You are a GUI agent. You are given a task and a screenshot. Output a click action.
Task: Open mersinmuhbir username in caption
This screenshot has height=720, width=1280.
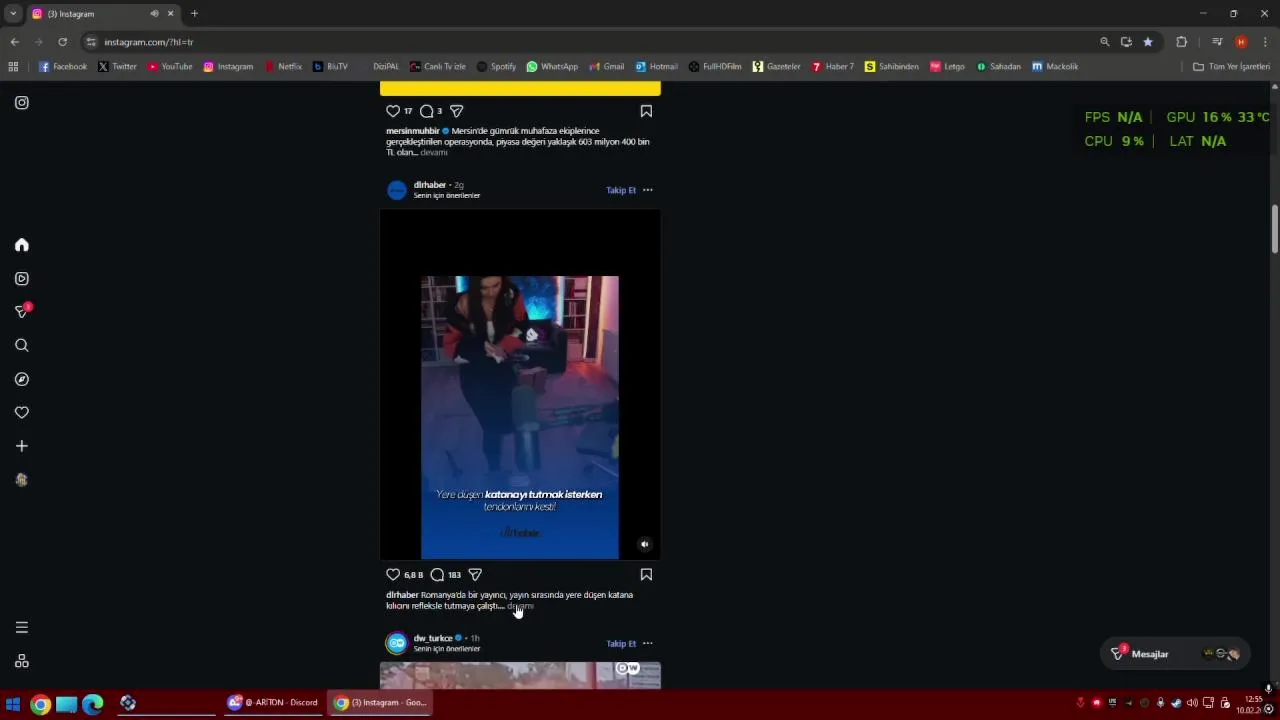(x=412, y=131)
